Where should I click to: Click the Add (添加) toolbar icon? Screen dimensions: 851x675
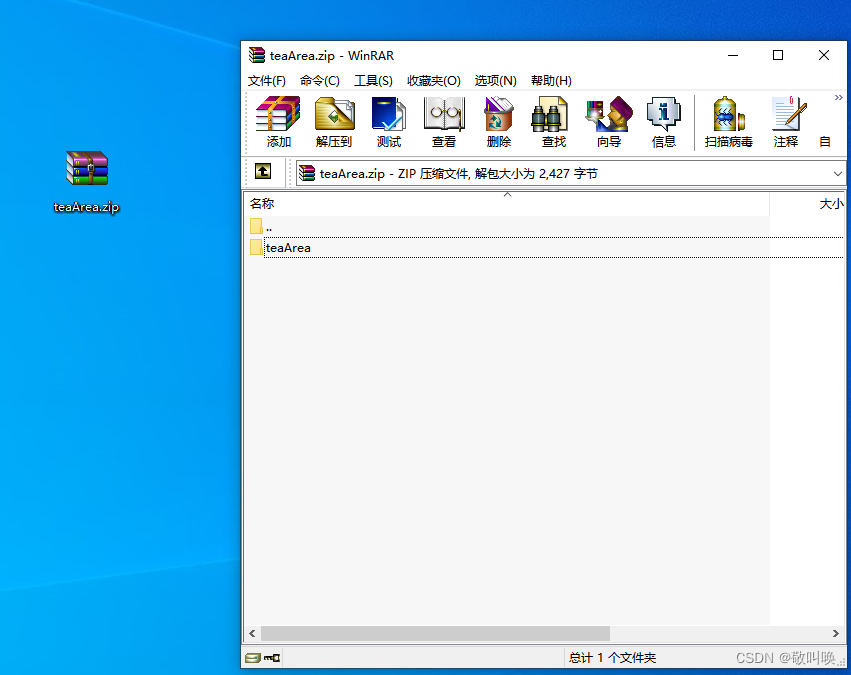278,122
